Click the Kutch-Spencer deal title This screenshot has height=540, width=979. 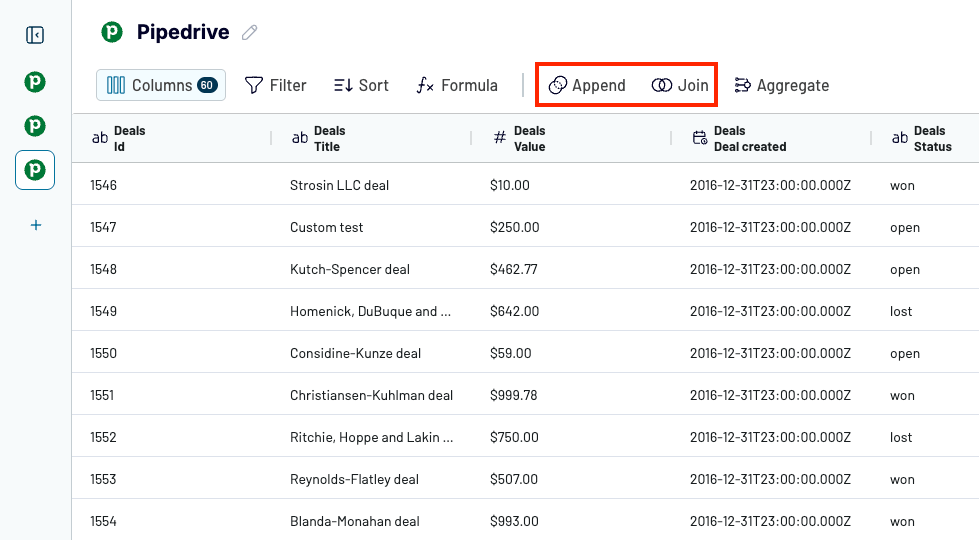[350, 269]
